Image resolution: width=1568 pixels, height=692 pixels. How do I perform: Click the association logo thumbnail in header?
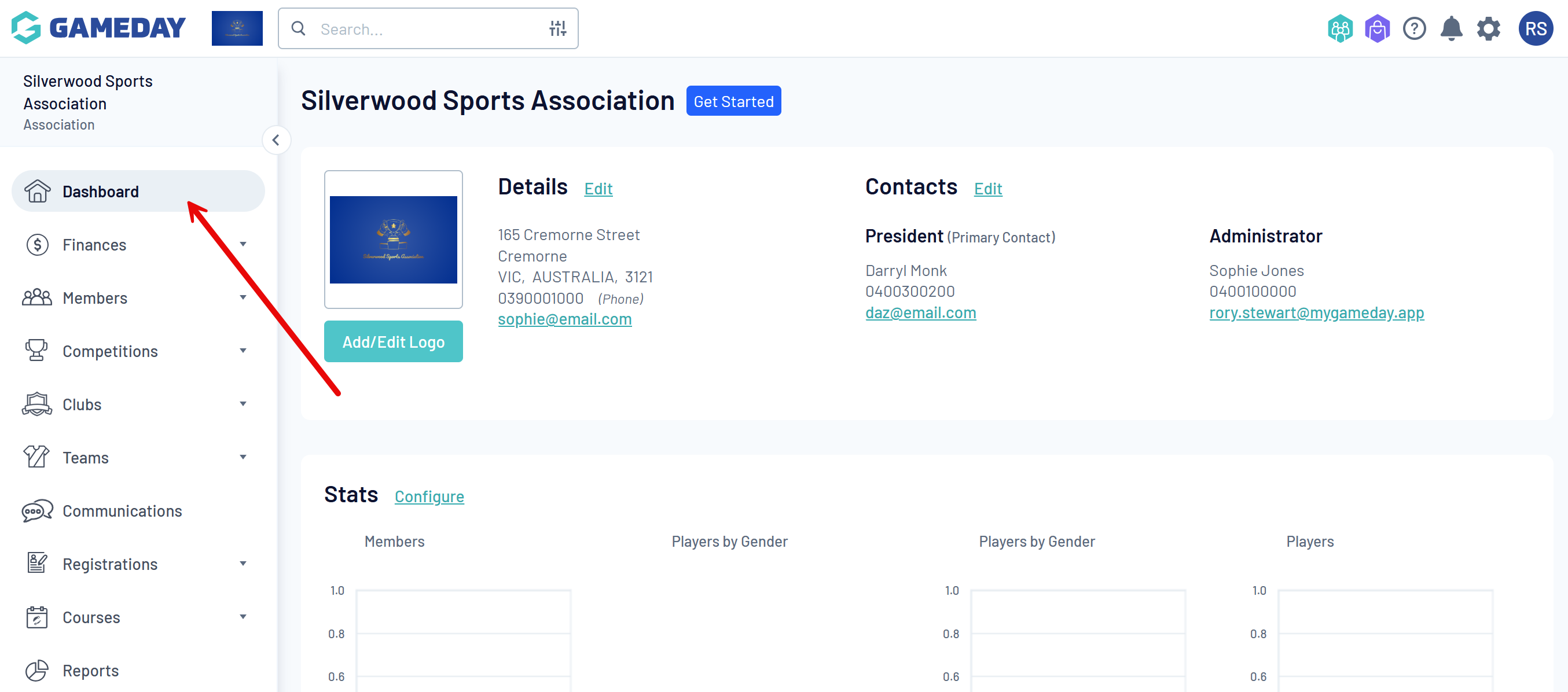tap(237, 28)
